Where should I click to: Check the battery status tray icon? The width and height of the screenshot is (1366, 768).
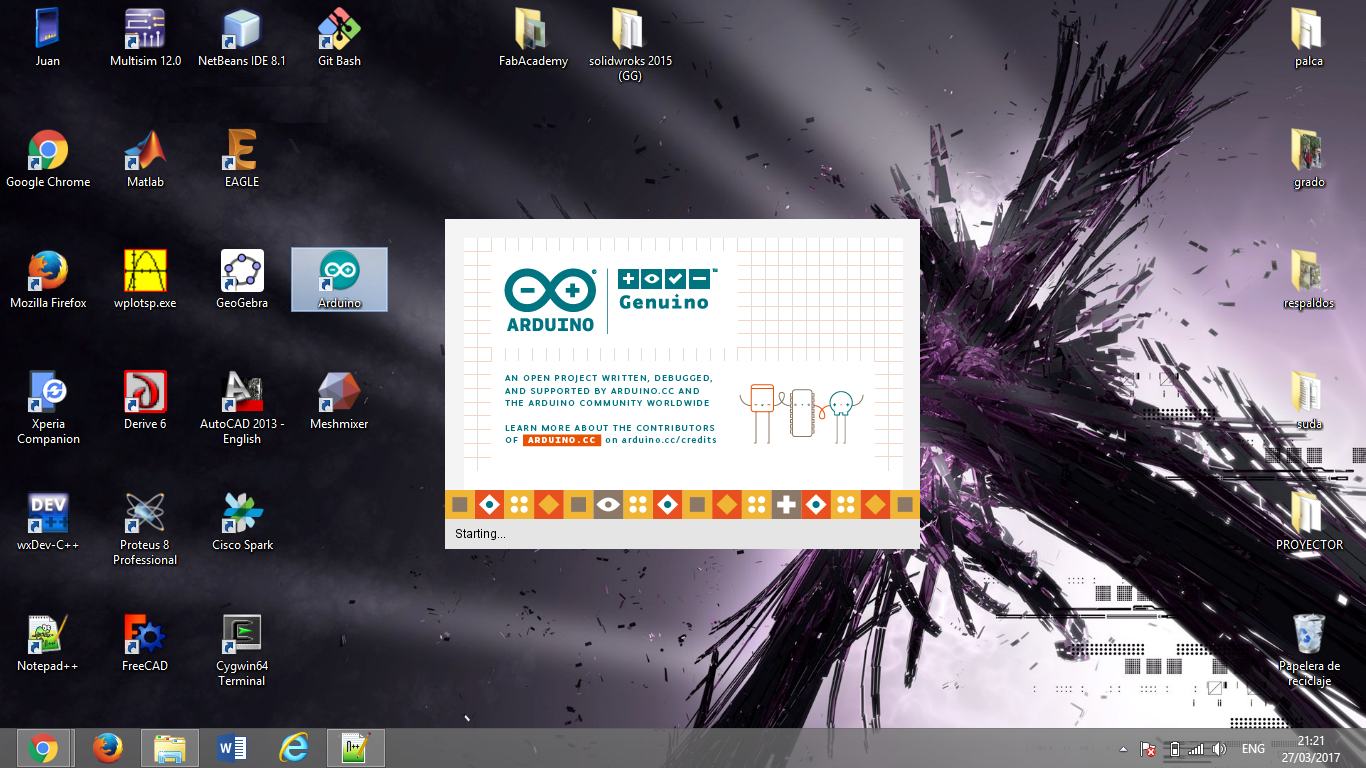click(x=1174, y=749)
